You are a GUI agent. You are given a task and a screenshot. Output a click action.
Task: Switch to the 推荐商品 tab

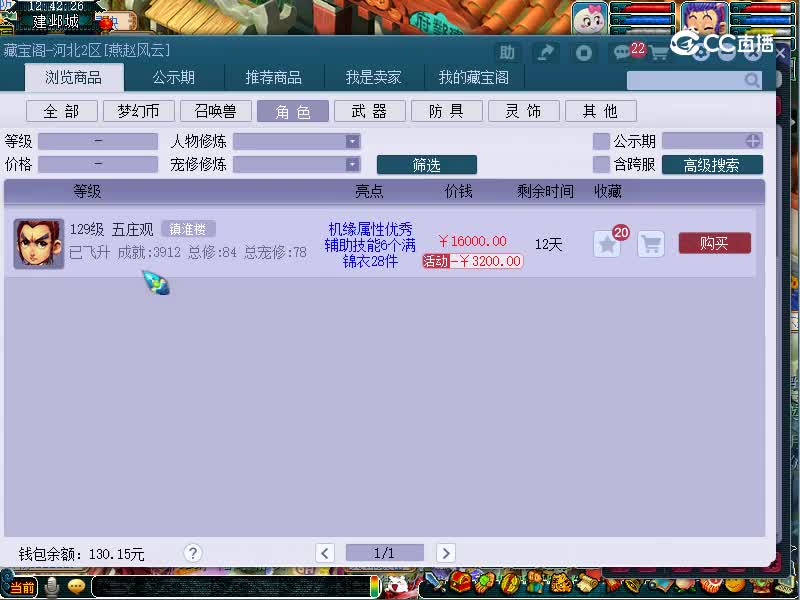[273, 78]
